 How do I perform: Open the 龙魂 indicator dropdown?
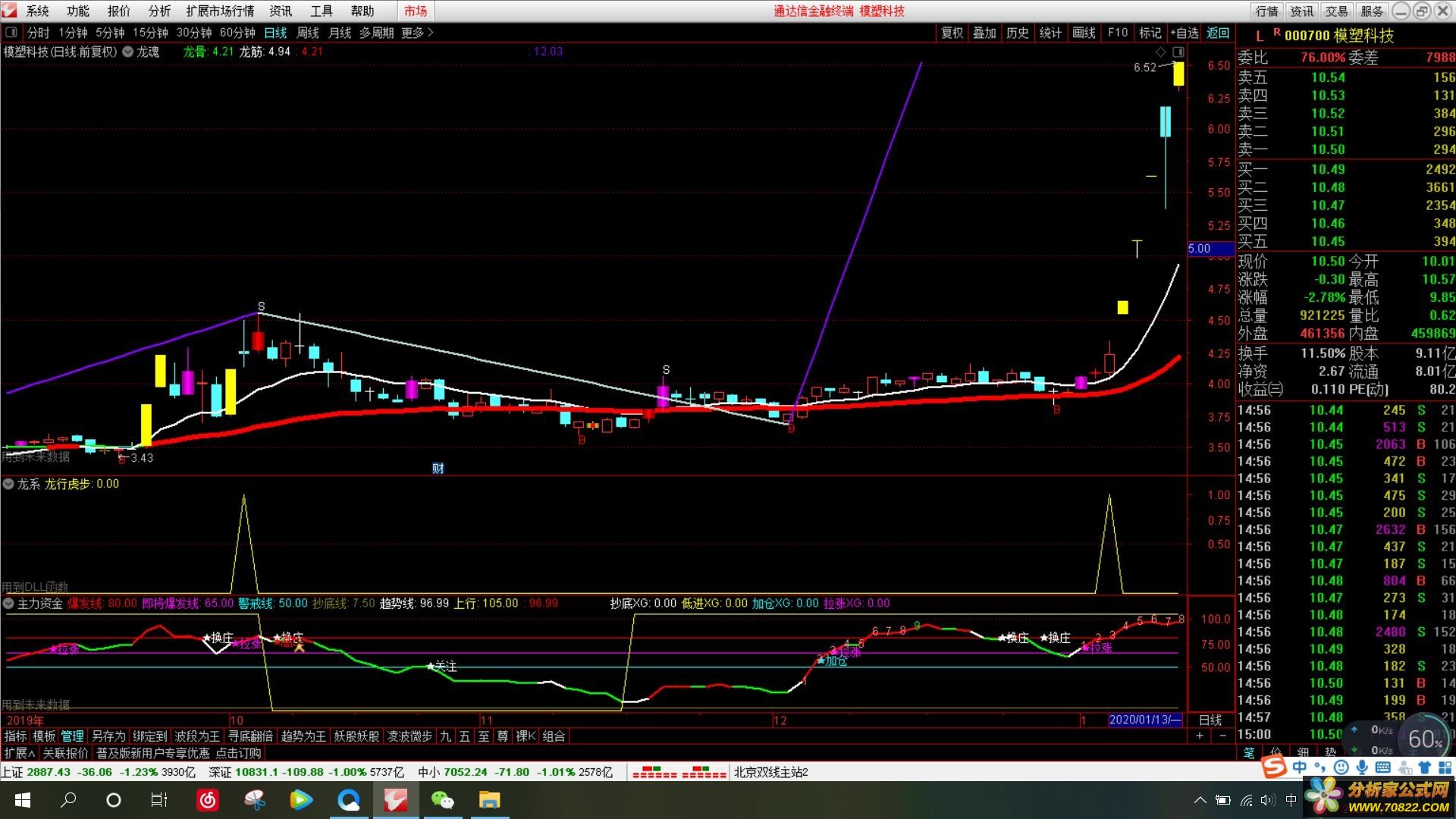pyautogui.click(x=128, y=52)
